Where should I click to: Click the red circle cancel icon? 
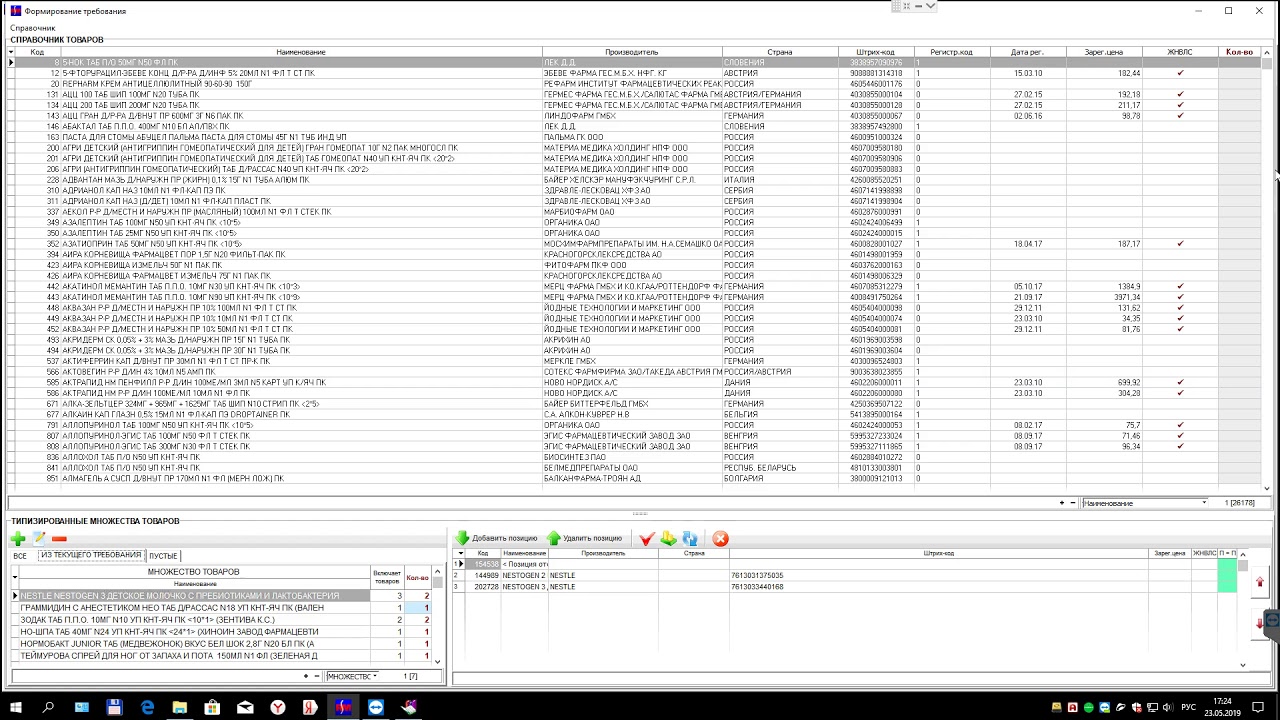720,539
